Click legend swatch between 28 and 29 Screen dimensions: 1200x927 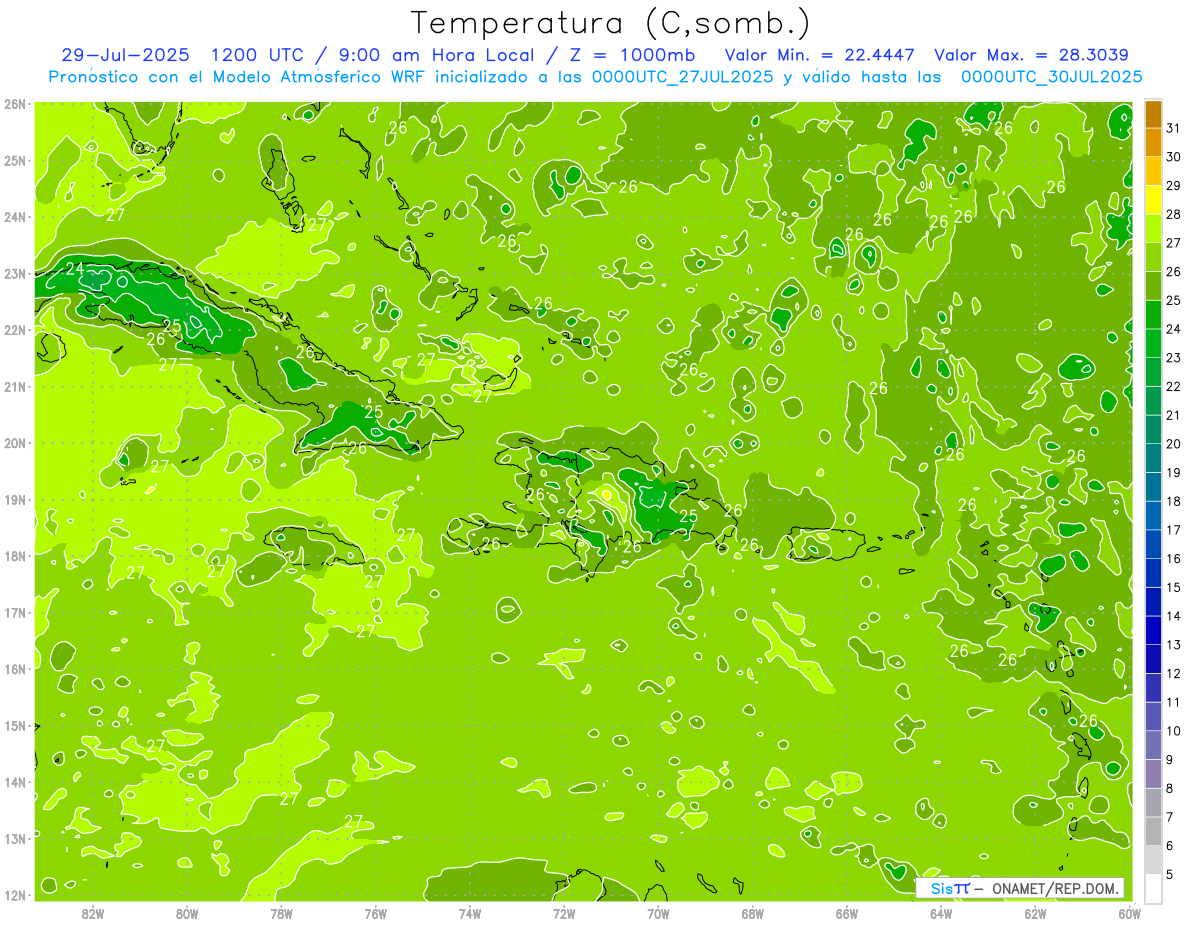[1153, 200]
